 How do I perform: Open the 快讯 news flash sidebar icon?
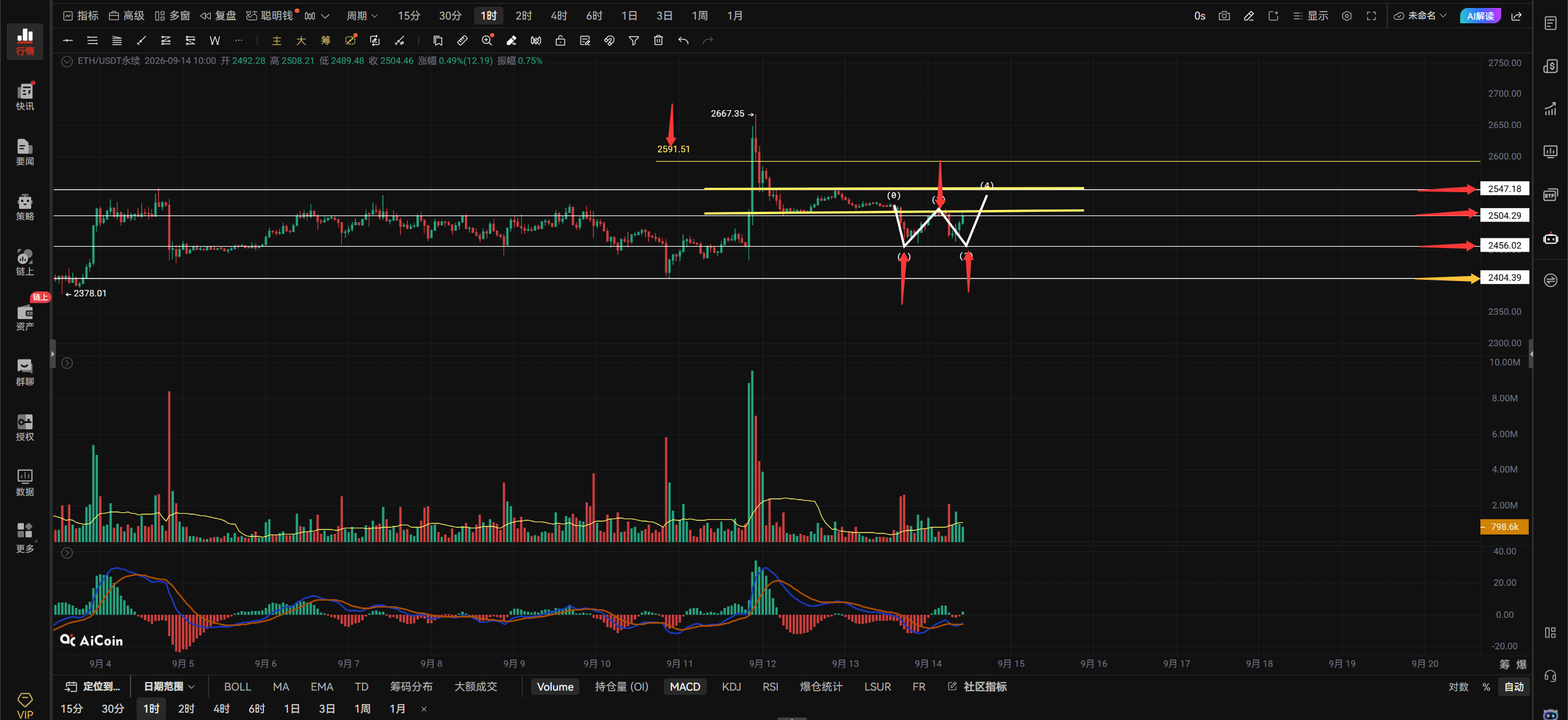coord(25,97)
